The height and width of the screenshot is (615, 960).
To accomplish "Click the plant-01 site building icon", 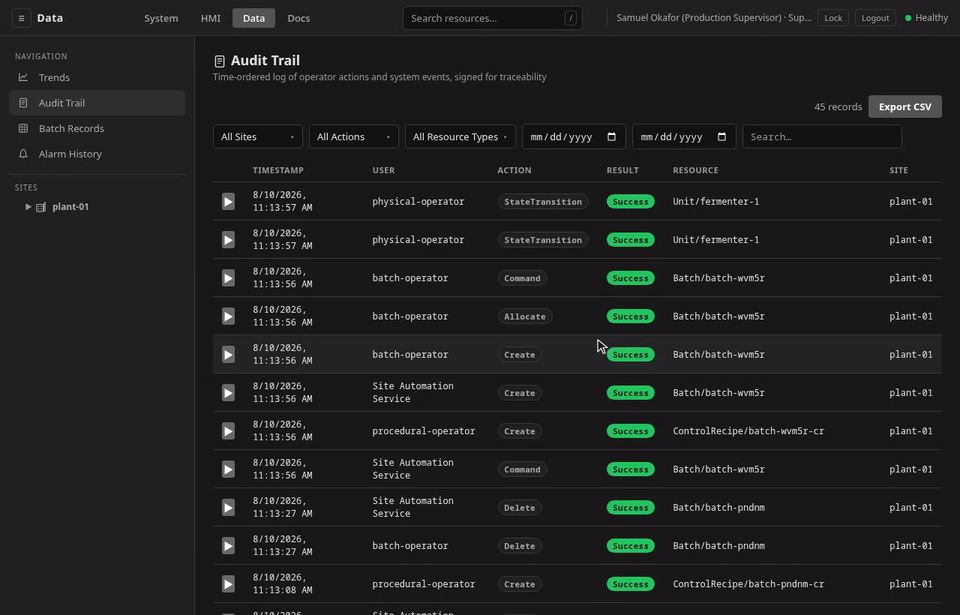I will (x=41, y=207).
